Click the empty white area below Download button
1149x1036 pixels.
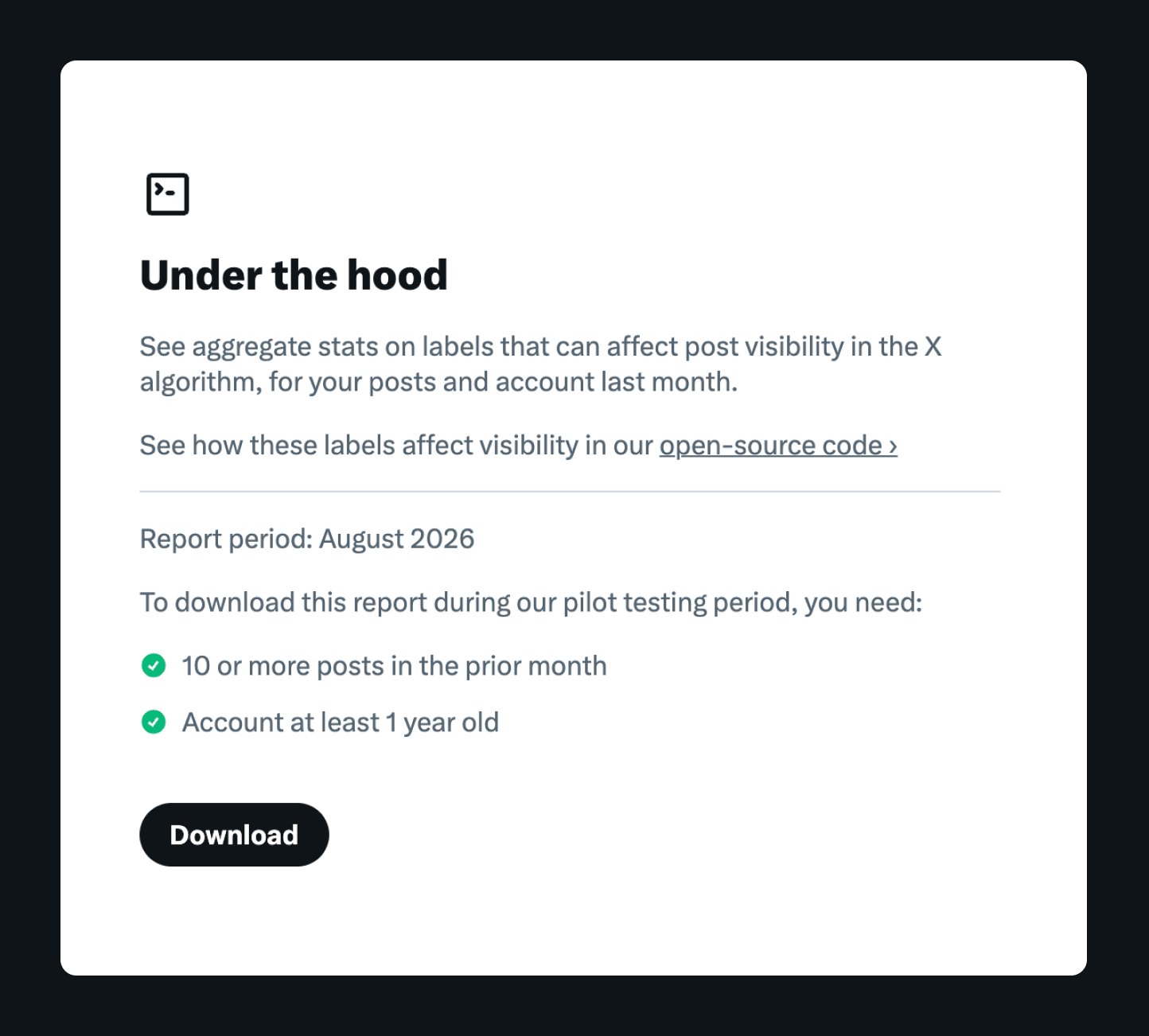click(573, 923)
